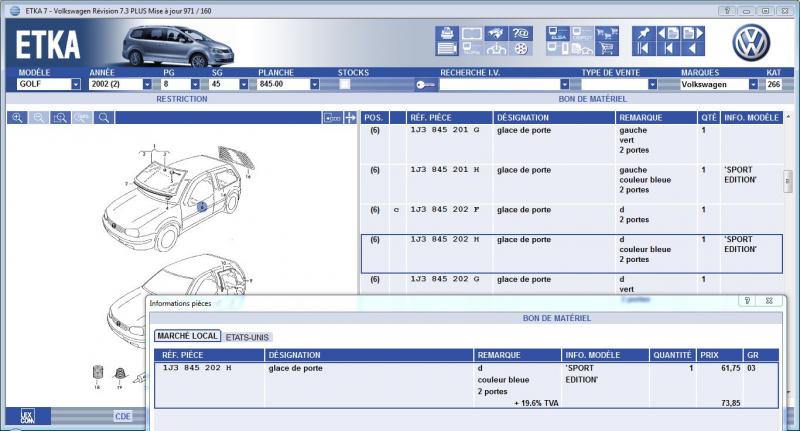Click the step-back arrow with thin bar

click(x=668, y=49)
